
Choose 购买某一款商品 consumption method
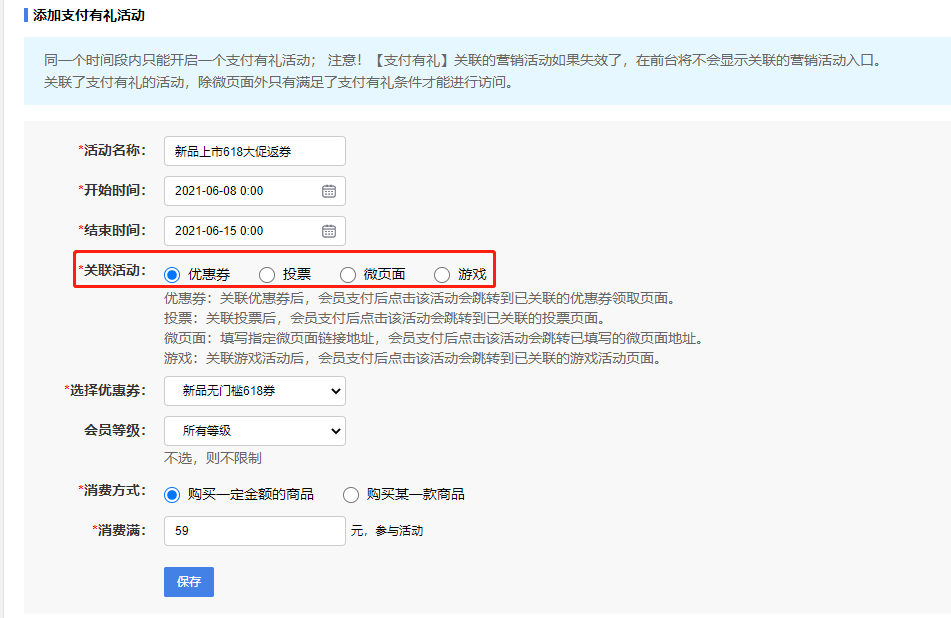pos(351,495)
